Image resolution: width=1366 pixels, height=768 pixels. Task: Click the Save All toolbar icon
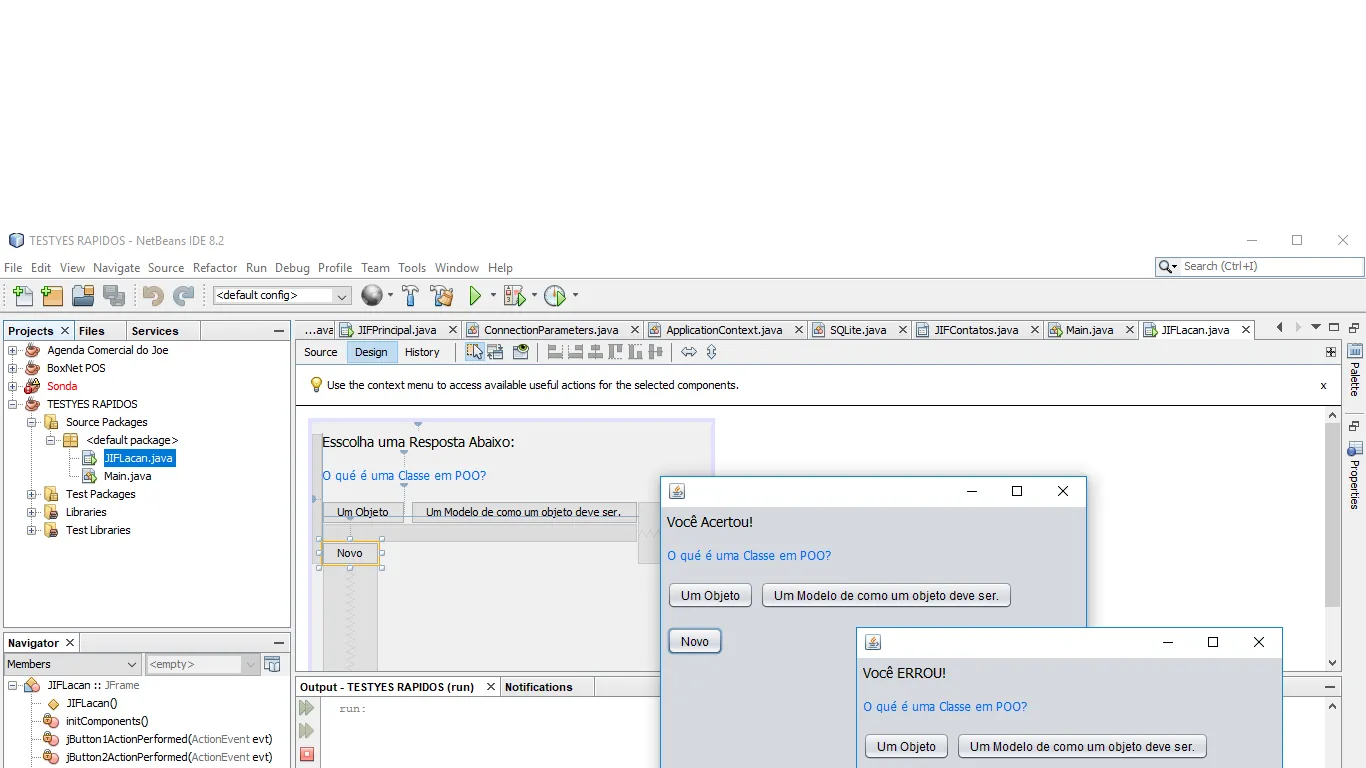114,296
